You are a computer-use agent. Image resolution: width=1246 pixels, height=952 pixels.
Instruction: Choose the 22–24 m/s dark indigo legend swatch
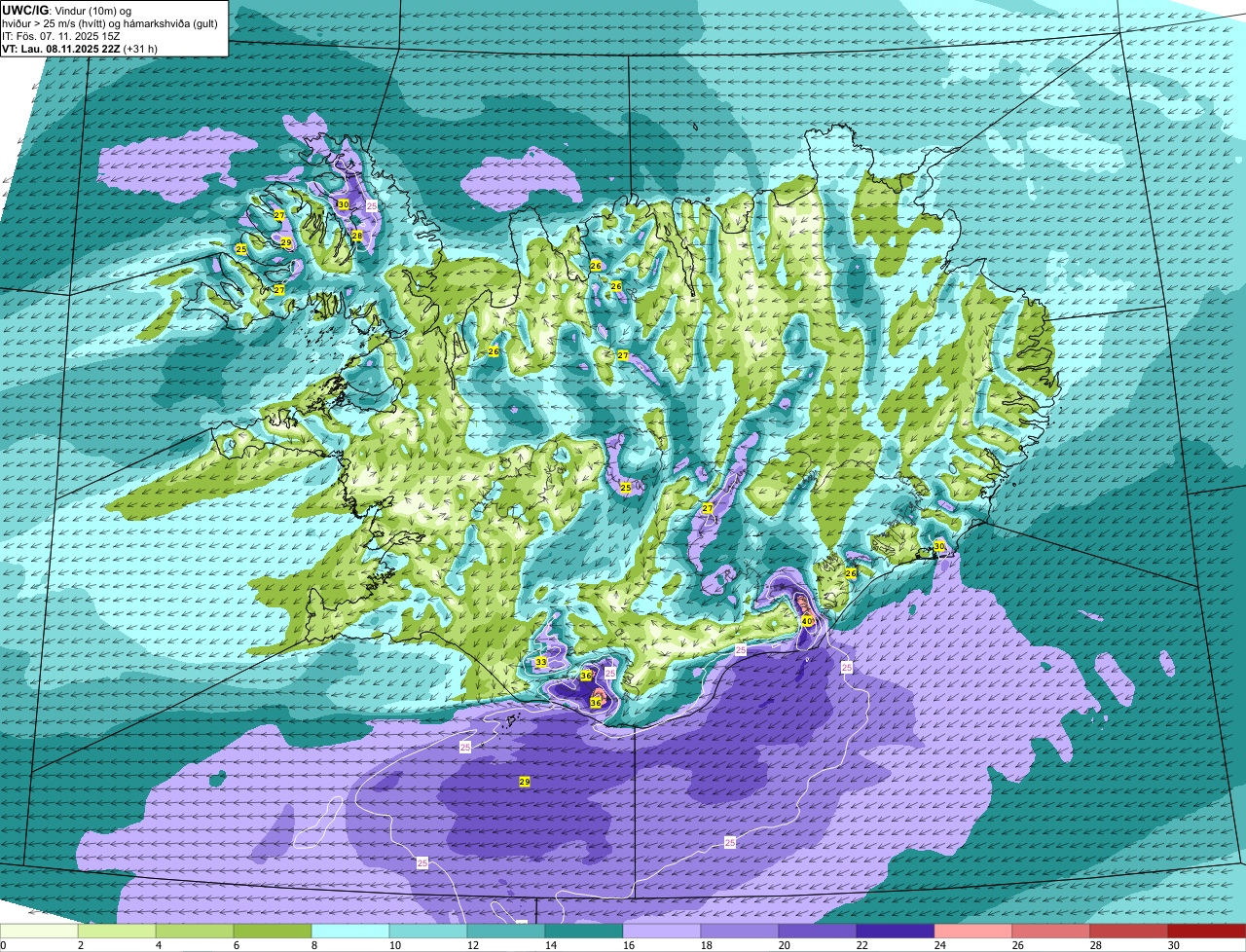tap(896, 931)
